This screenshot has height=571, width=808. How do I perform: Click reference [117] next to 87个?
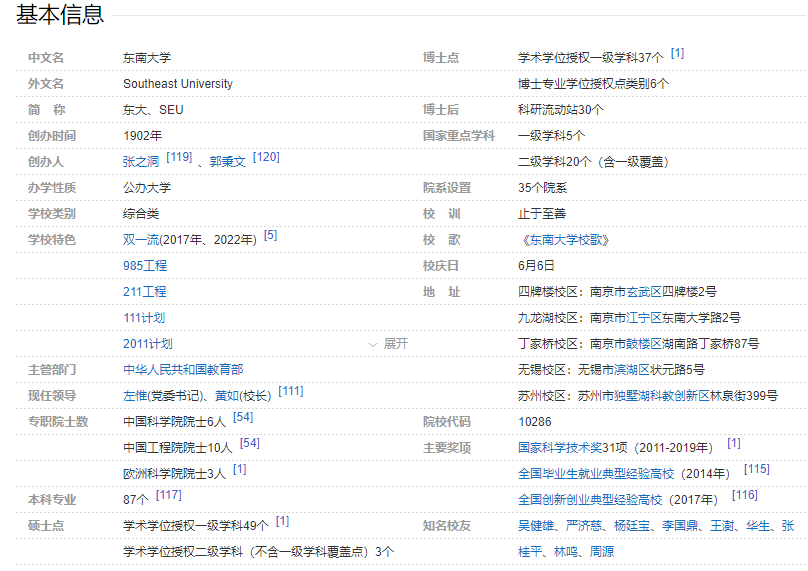(169, 495)
